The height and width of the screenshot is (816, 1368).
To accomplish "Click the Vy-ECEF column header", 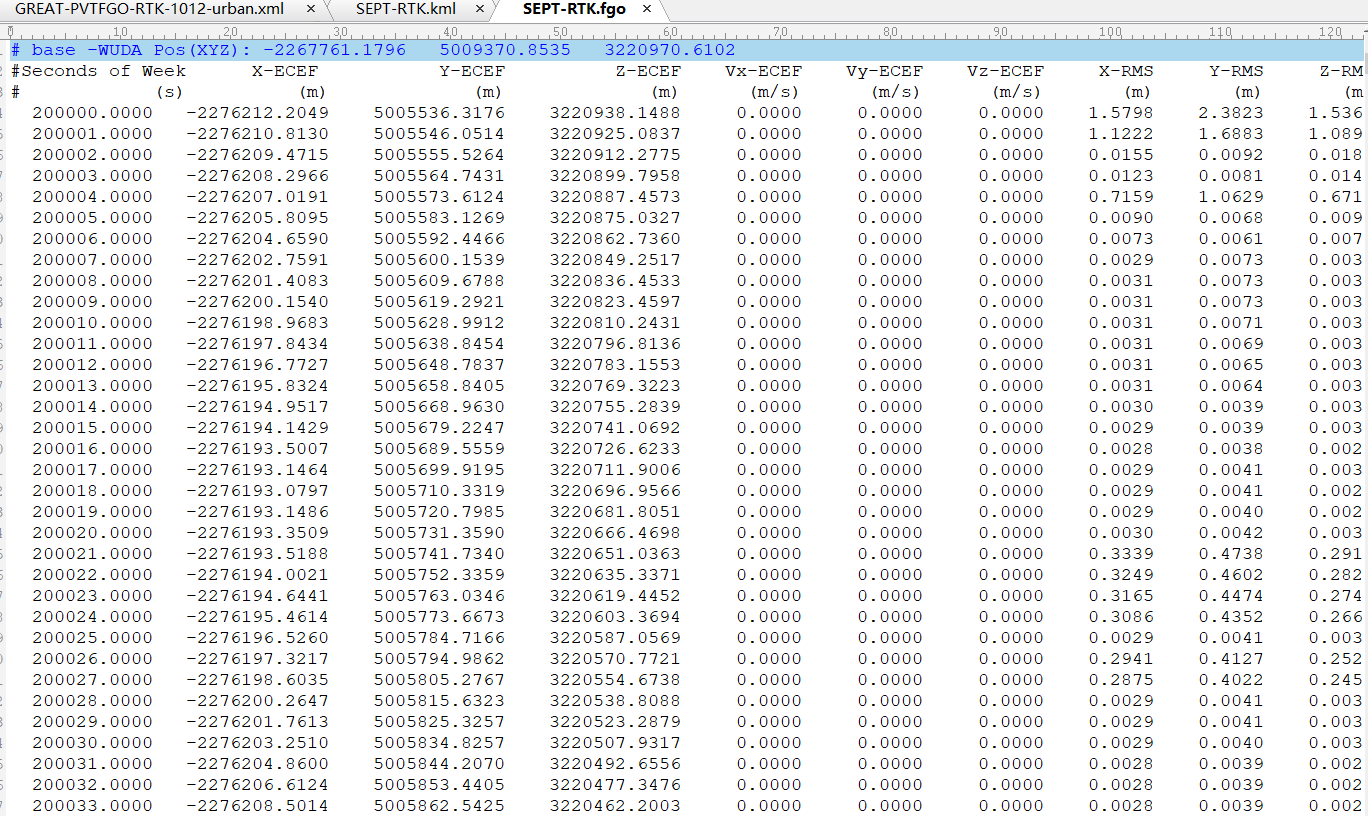I will (x=884, y=71).
